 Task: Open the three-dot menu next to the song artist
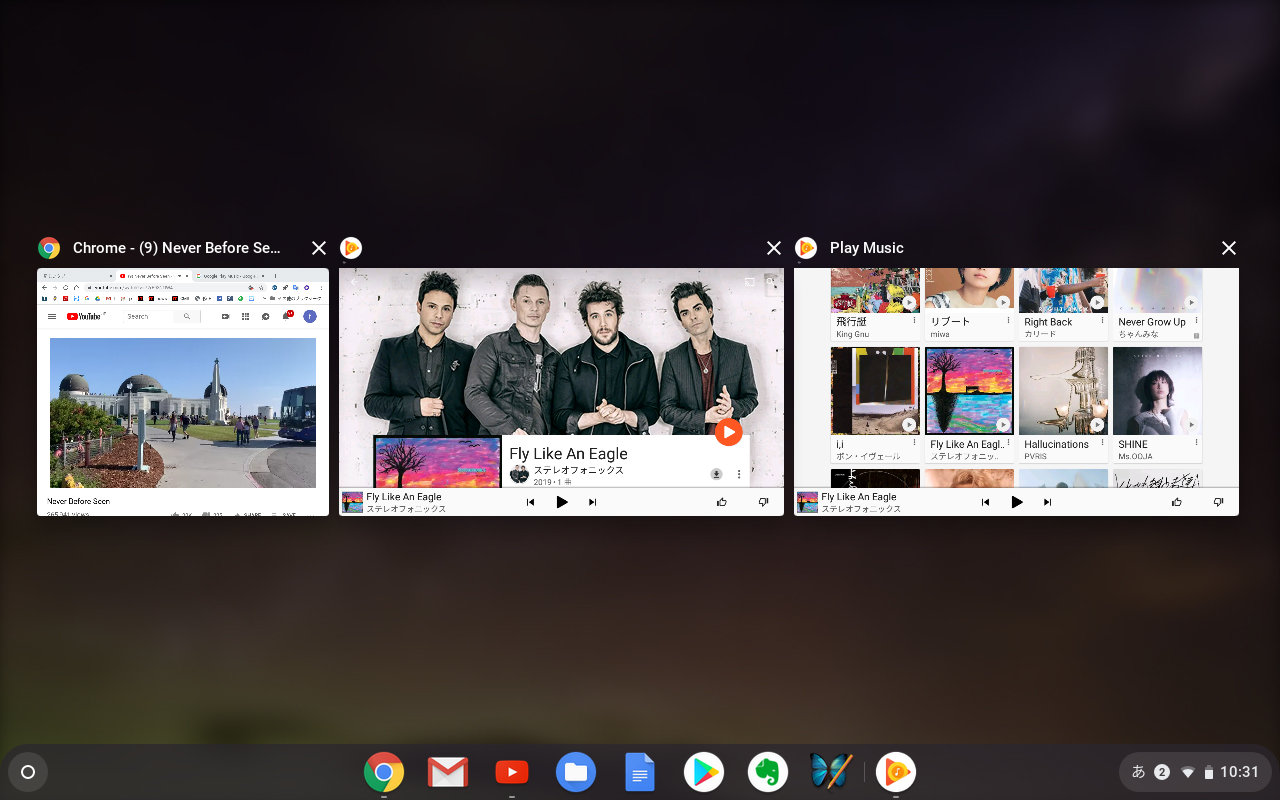737,473
